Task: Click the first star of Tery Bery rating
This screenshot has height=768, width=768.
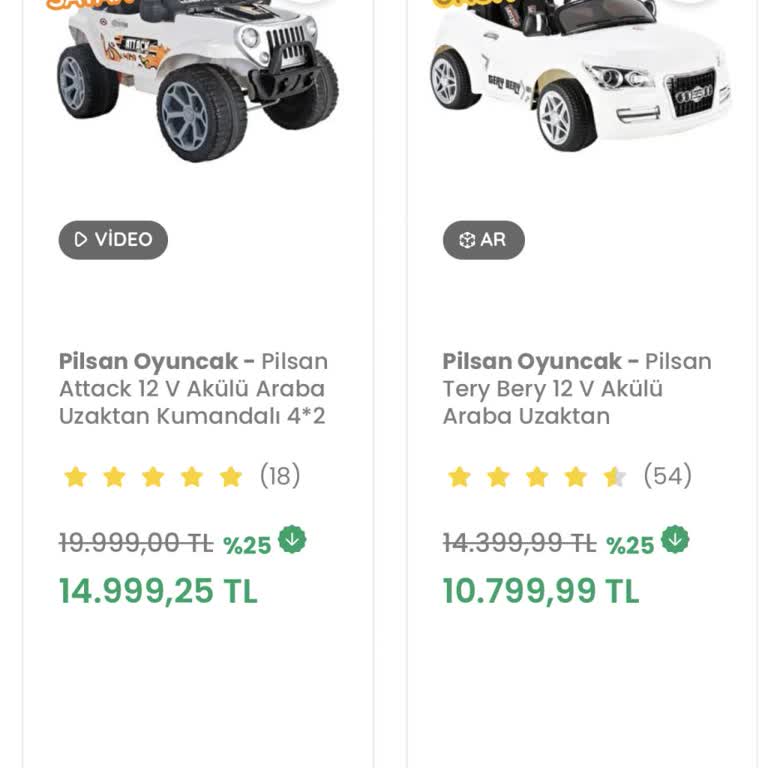Action: click(460, 477)
